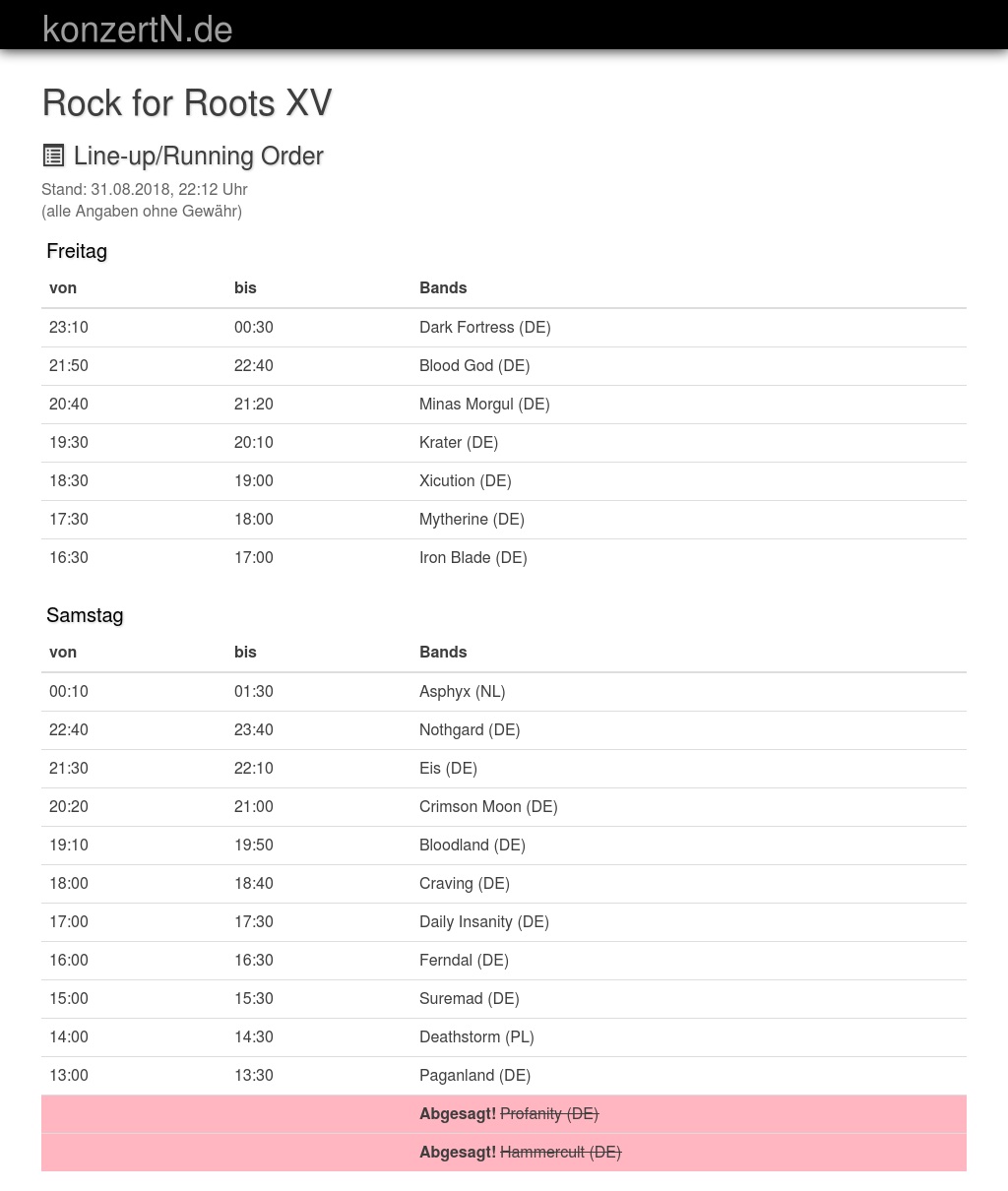Click the Minas Morgul (DE) row
Screen dimensions: 1008x1191
[x=483, y=405]
